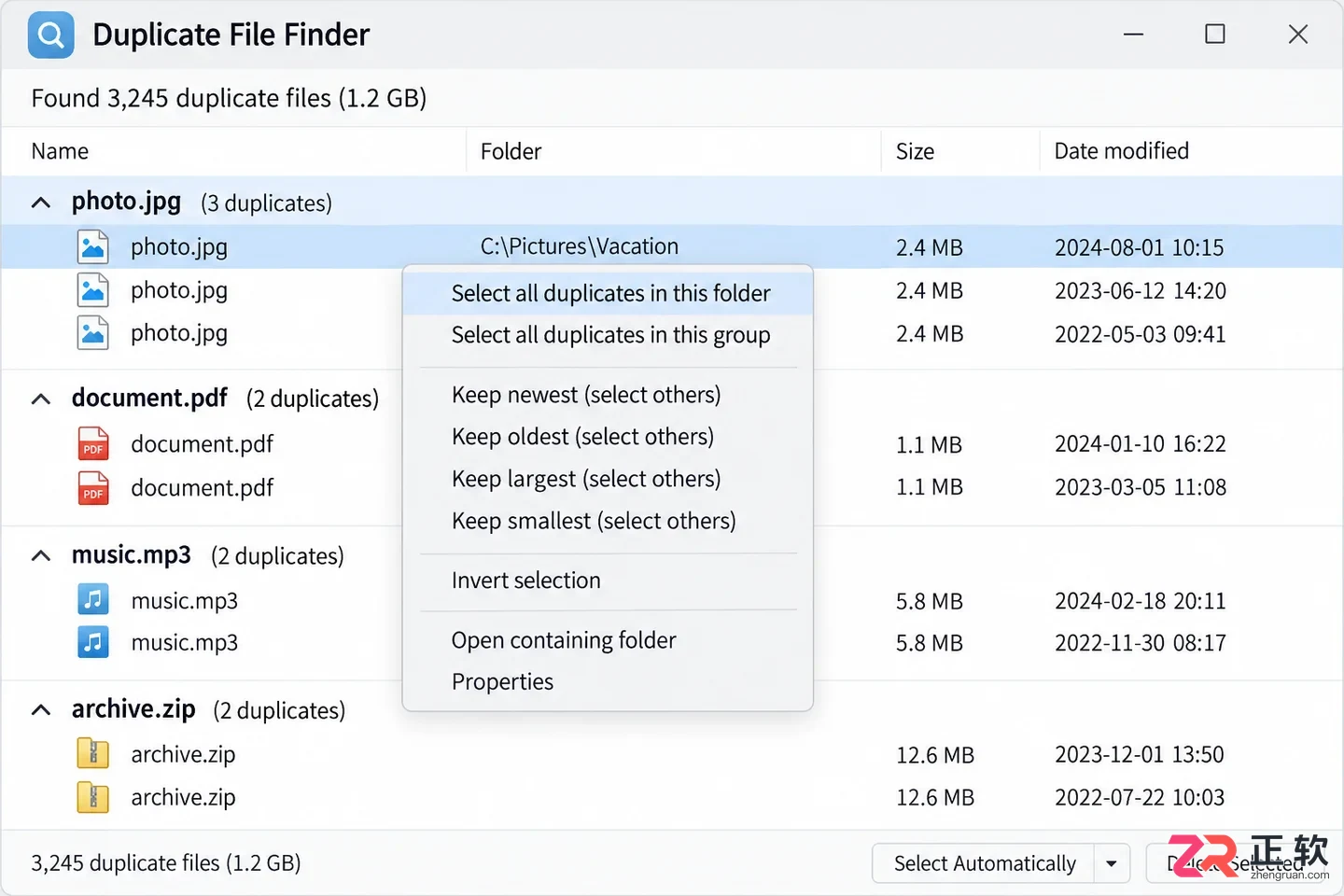1344x896 pixels.
Task: Select the PDF icon of 2024 document.pdf
Action: click(93, 444)
